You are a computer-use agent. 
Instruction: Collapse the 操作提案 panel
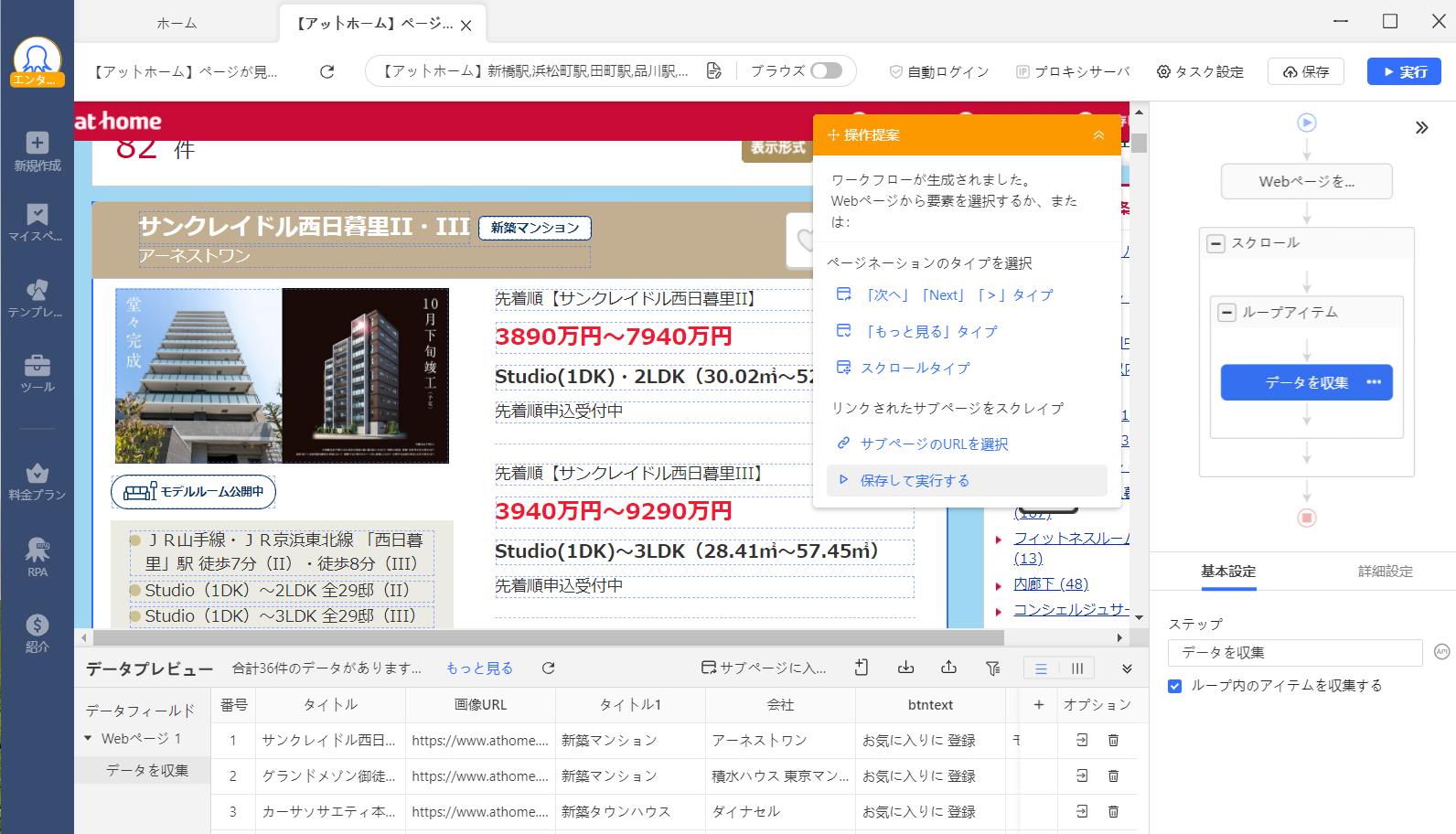coord(1098,135)
